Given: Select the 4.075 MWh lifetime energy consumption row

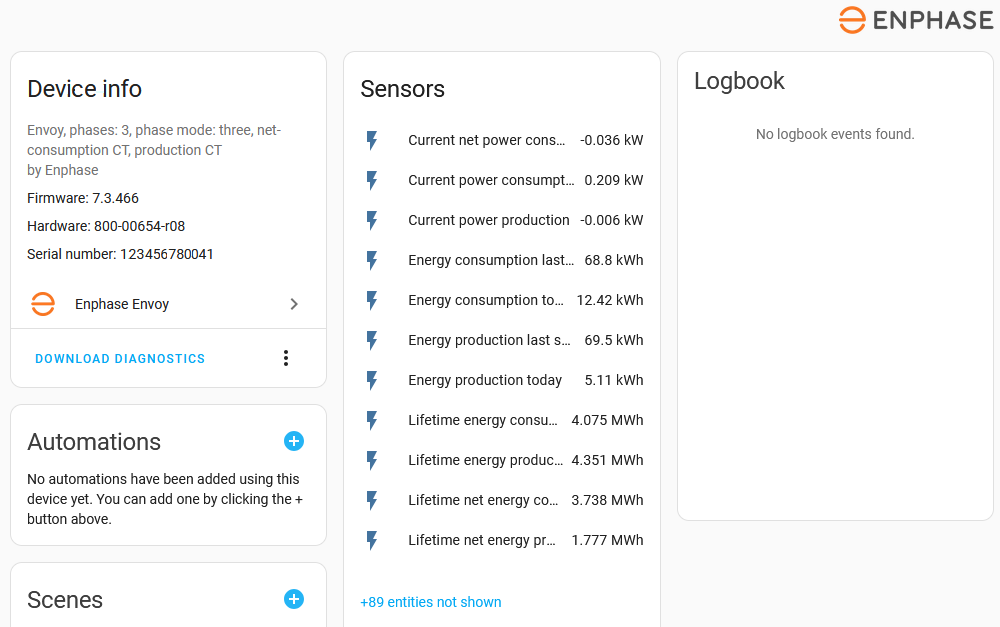Looking at the screenshot, I should 607,420.
